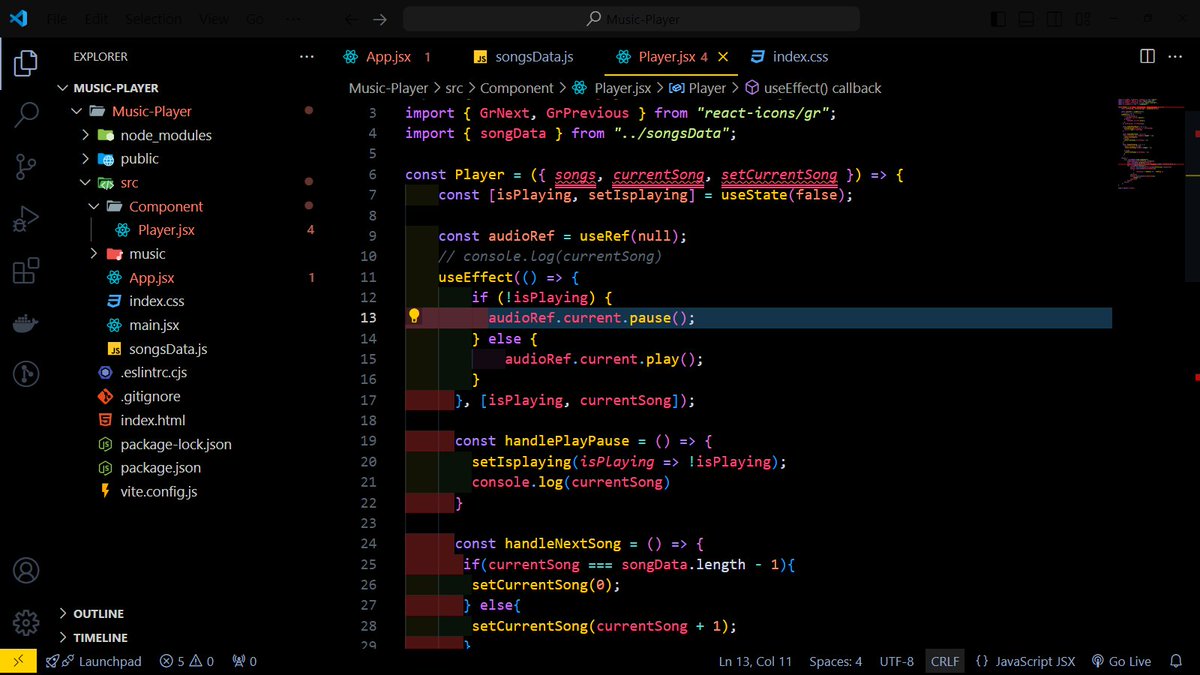Open Explorer Views and More Actions

307,57
